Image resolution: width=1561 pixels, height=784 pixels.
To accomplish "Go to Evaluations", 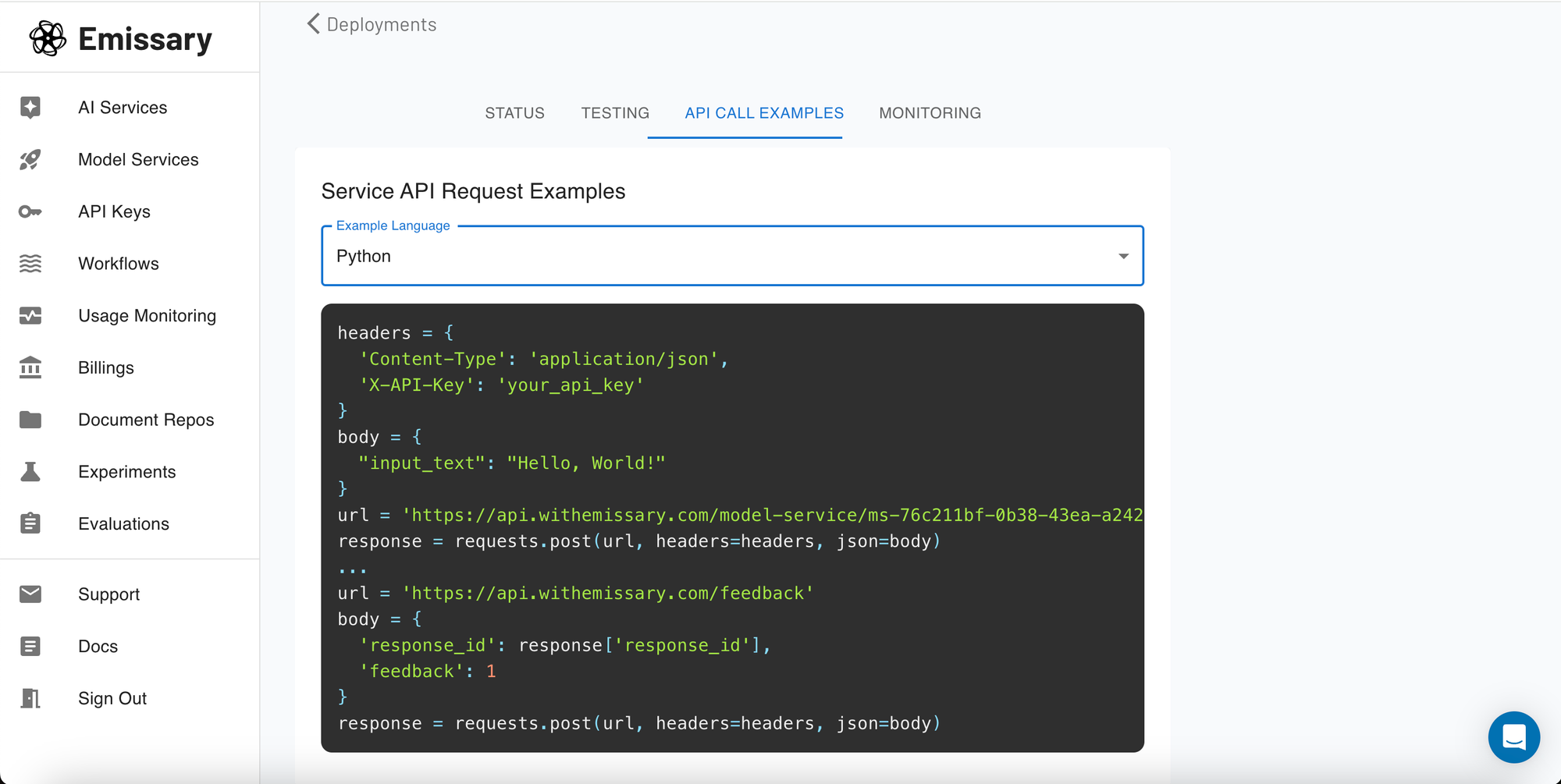I will 123,523.
